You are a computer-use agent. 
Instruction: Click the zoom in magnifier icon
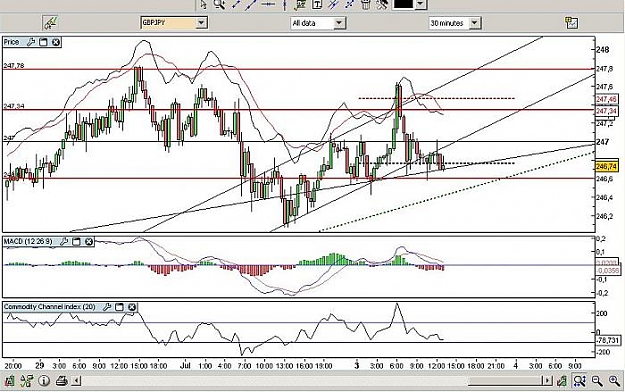[x=614, y=381]
